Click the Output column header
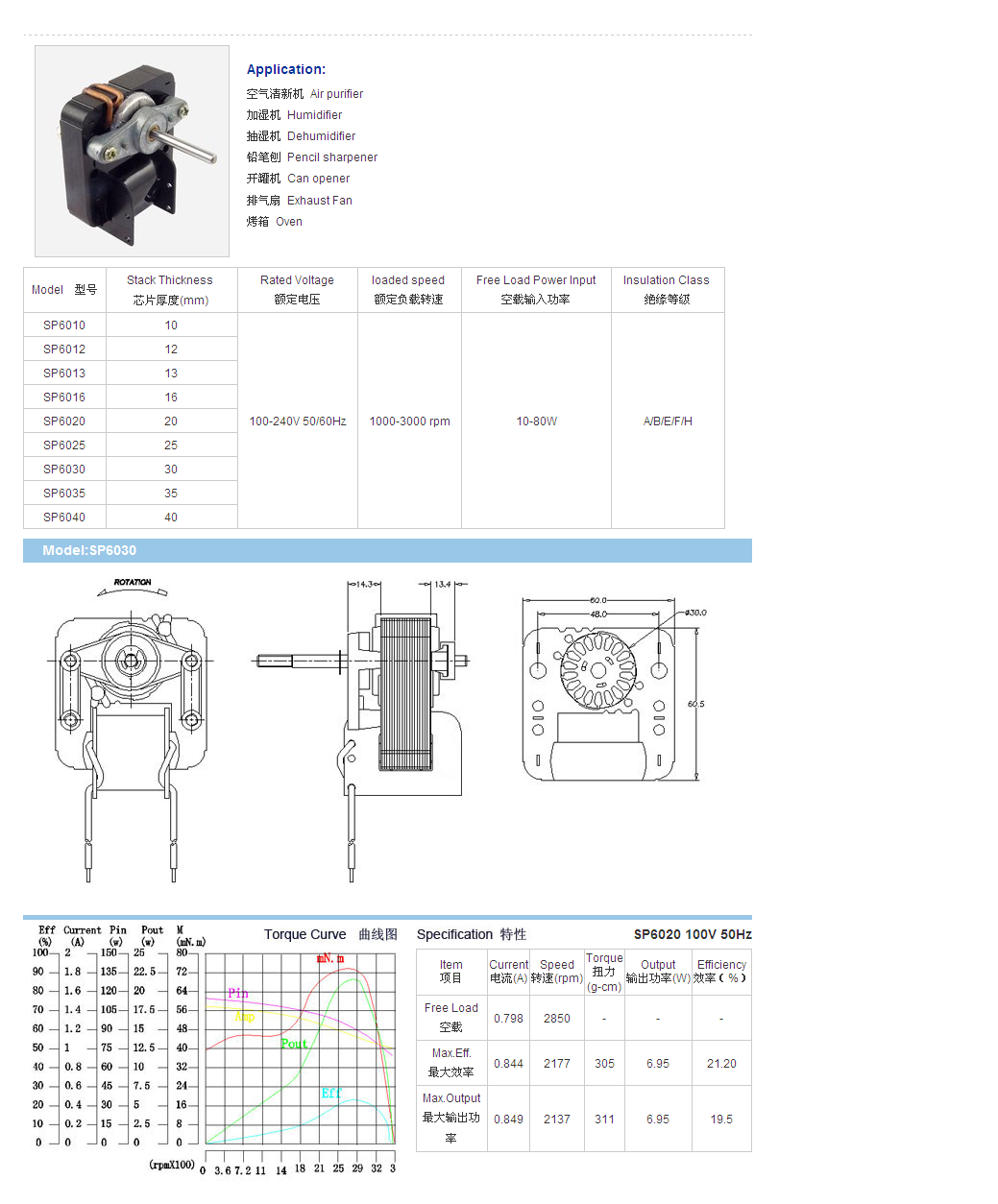The width and height of the screenshot is (998, 1204). tap(658, 972)
